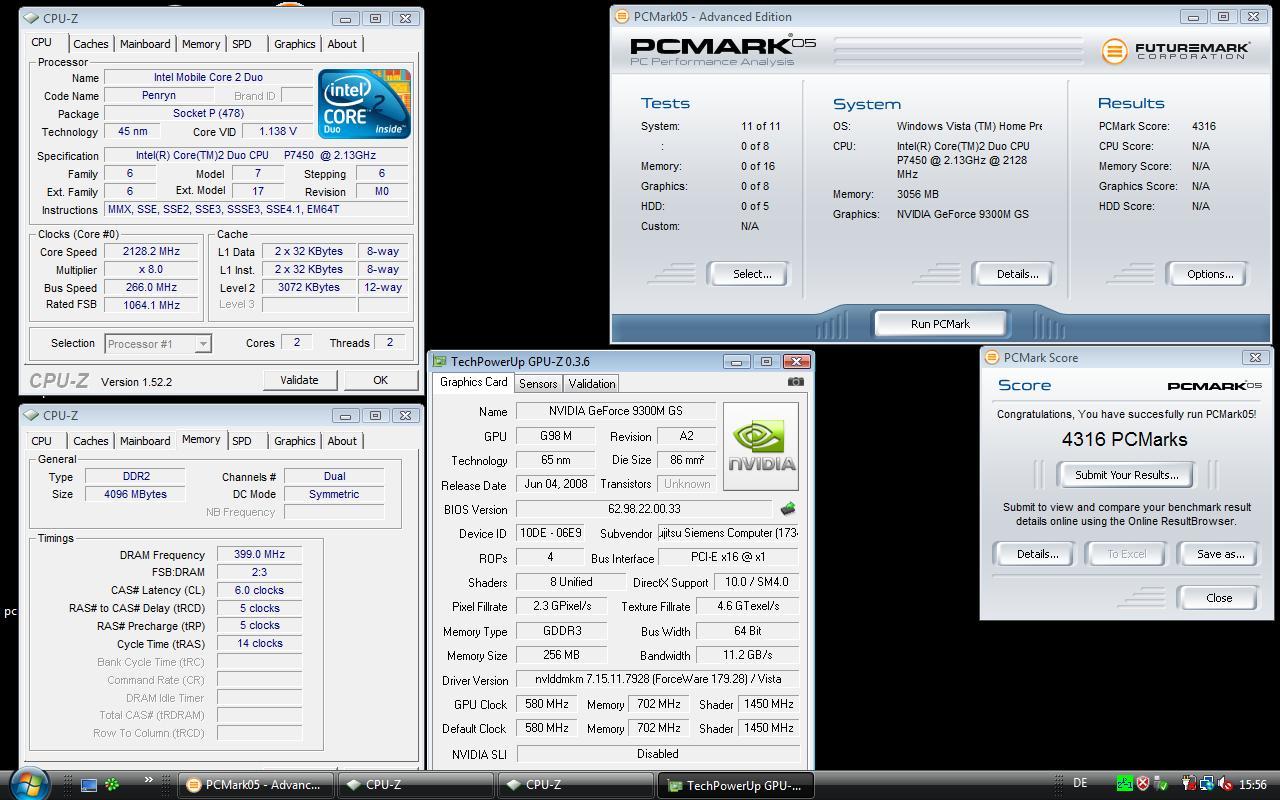Click OK in the top CPU-Z window
Viewport: 1280px width, 800px height.
click(380, 380)
